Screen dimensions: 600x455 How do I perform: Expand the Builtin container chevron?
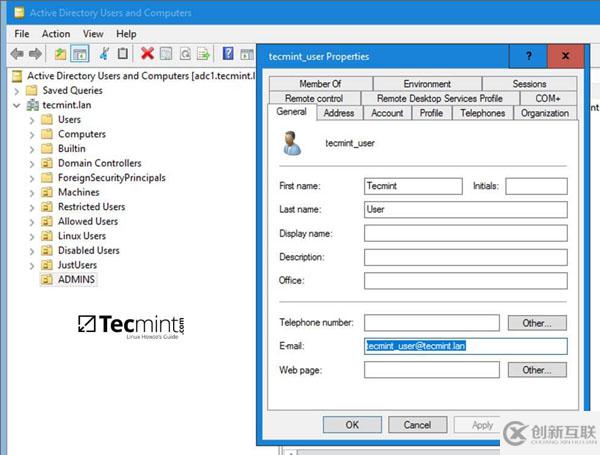coord(32,149)
